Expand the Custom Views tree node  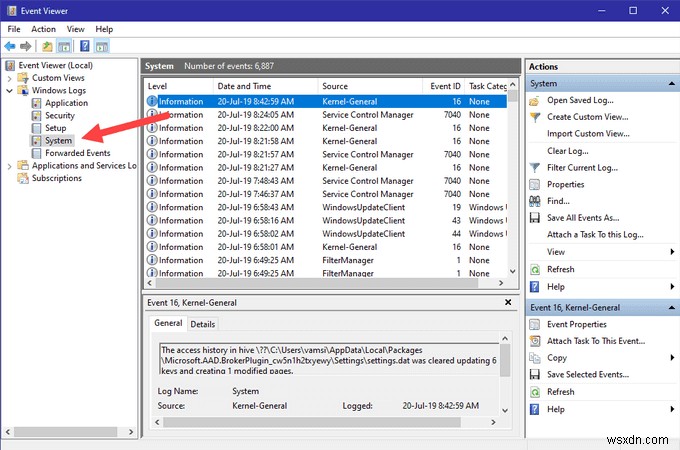click(10, 78)
